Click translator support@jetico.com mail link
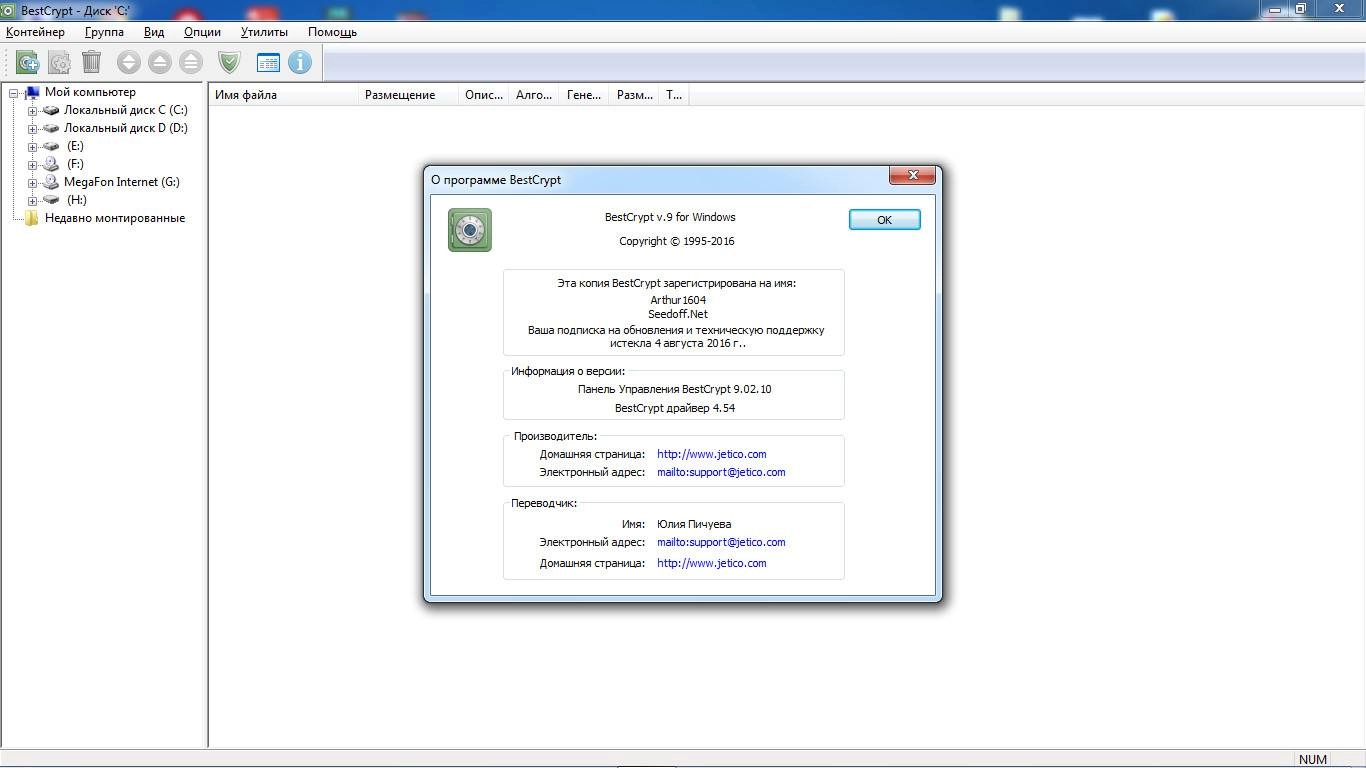 coord(721,542)
